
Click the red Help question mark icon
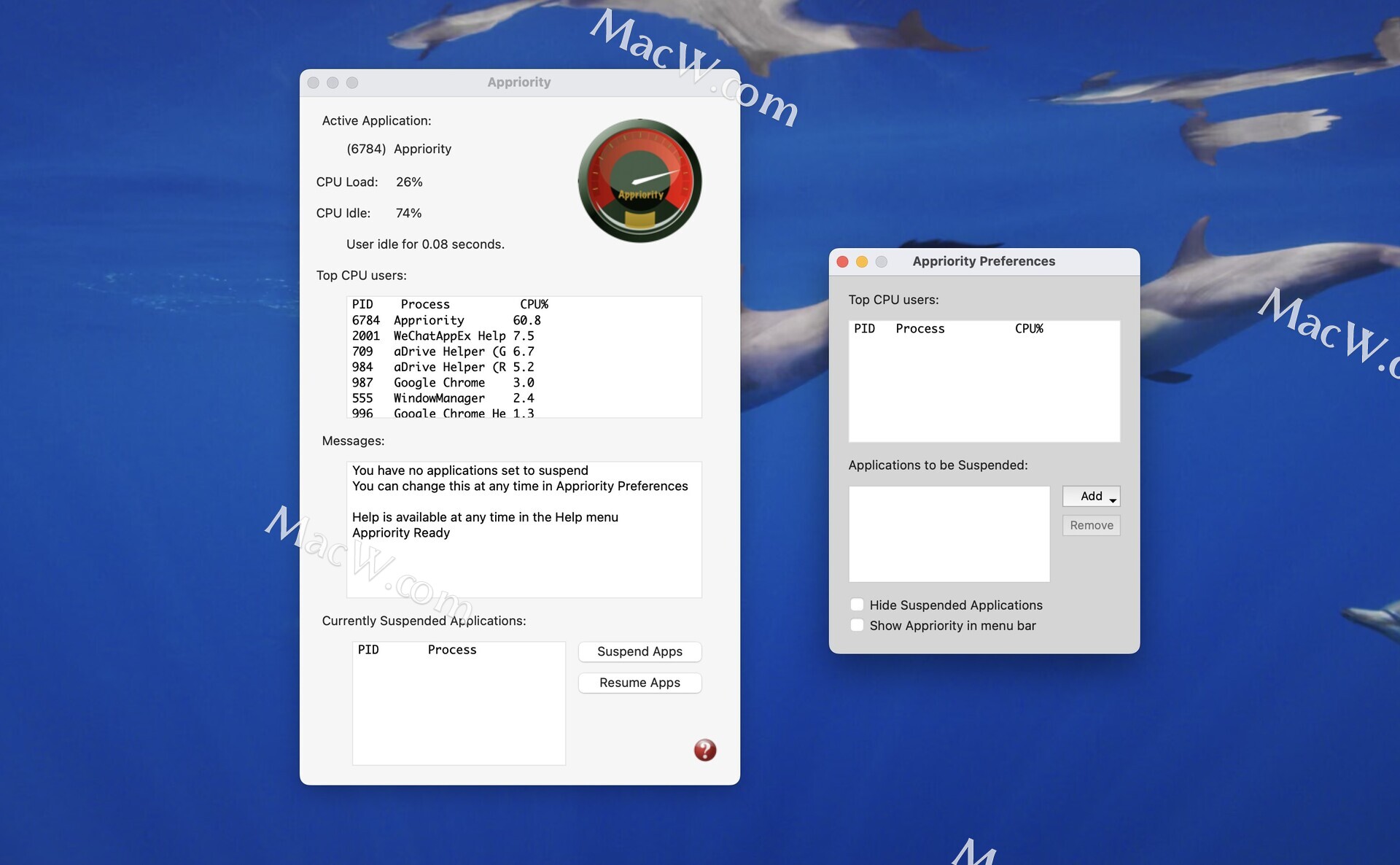(704, 750)
